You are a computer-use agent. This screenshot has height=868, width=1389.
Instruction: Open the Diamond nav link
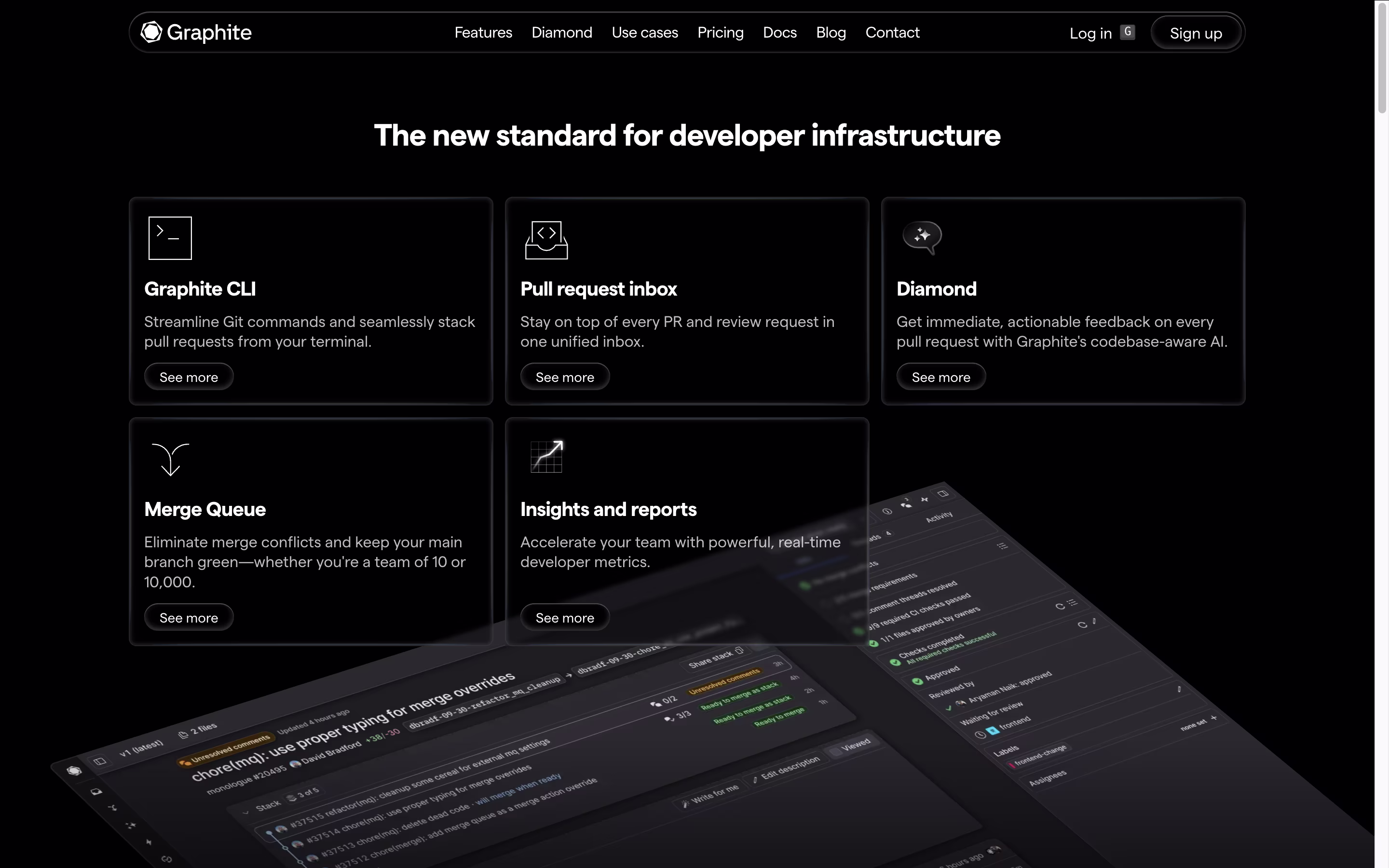click(x=561, y=33)
